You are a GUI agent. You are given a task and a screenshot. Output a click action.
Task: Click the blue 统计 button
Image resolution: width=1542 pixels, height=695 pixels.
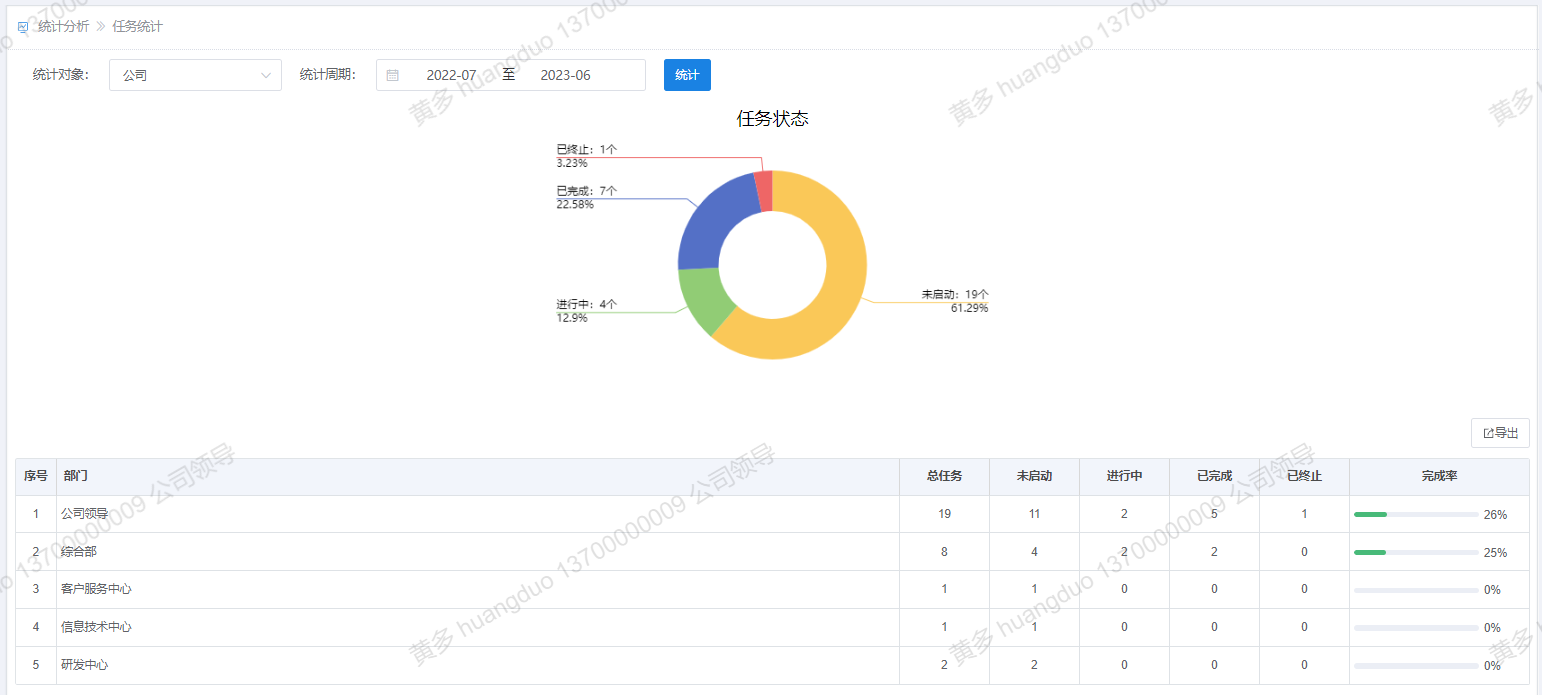687,75
